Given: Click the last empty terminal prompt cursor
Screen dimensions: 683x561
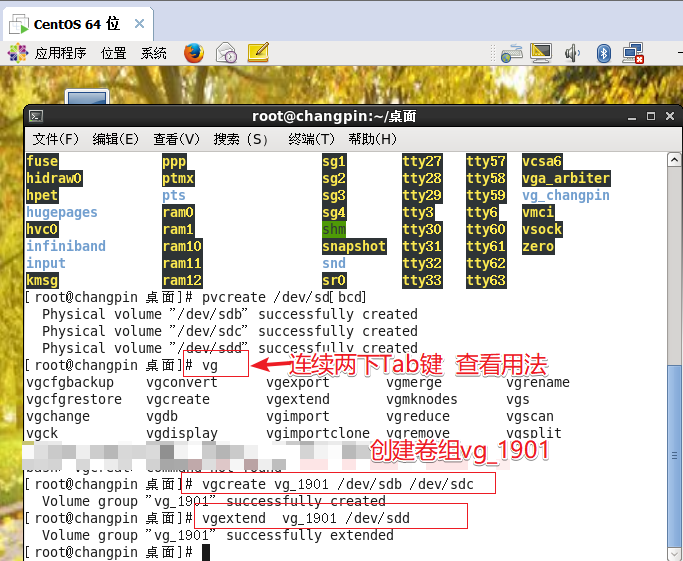Looking at the screenshot, I should [206, 552].
